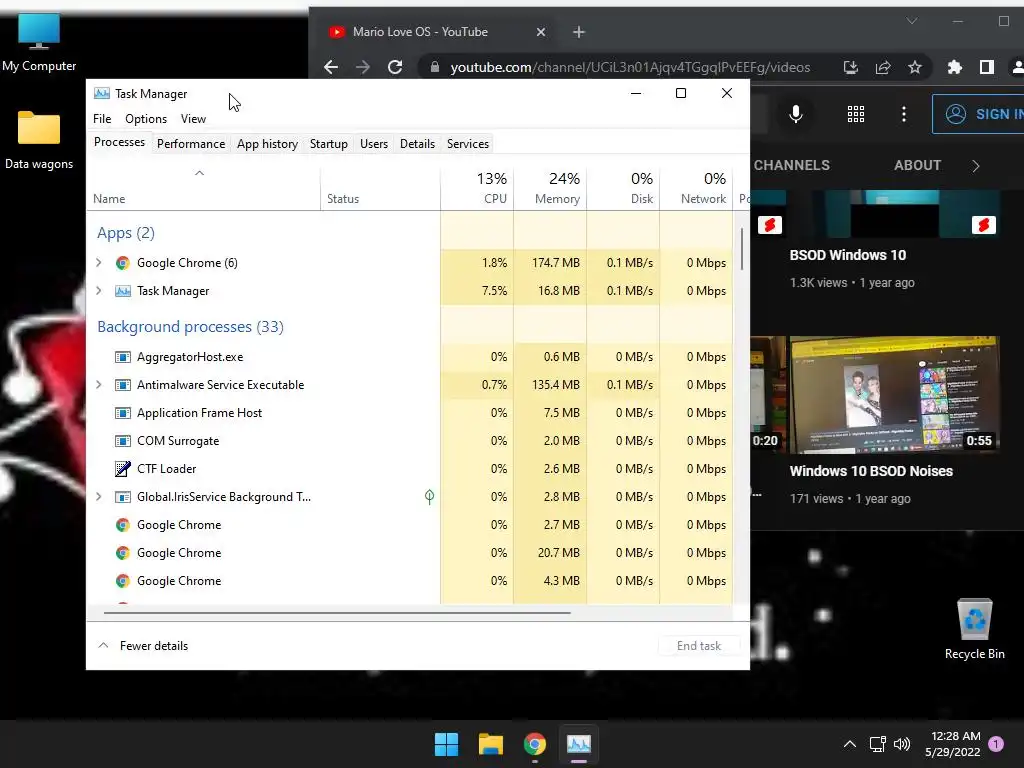The image size is (1024, 768).
Task: Click the Windows Start button in taskbar
Action: pos(447,744)
